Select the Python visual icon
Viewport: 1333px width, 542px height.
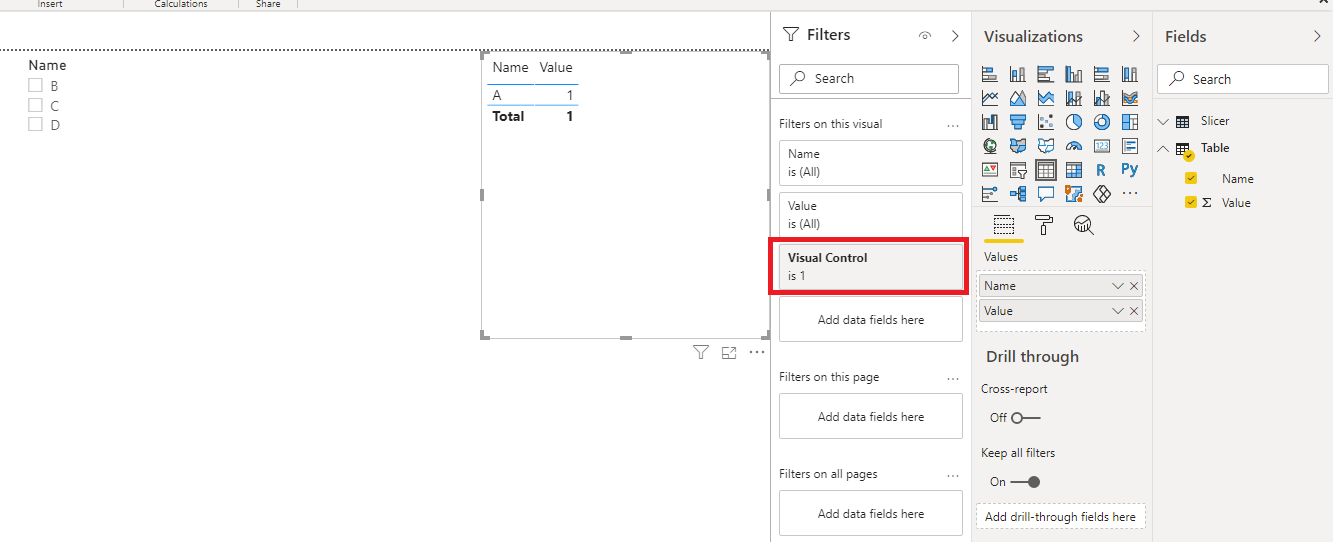(x=1130, y=170)
